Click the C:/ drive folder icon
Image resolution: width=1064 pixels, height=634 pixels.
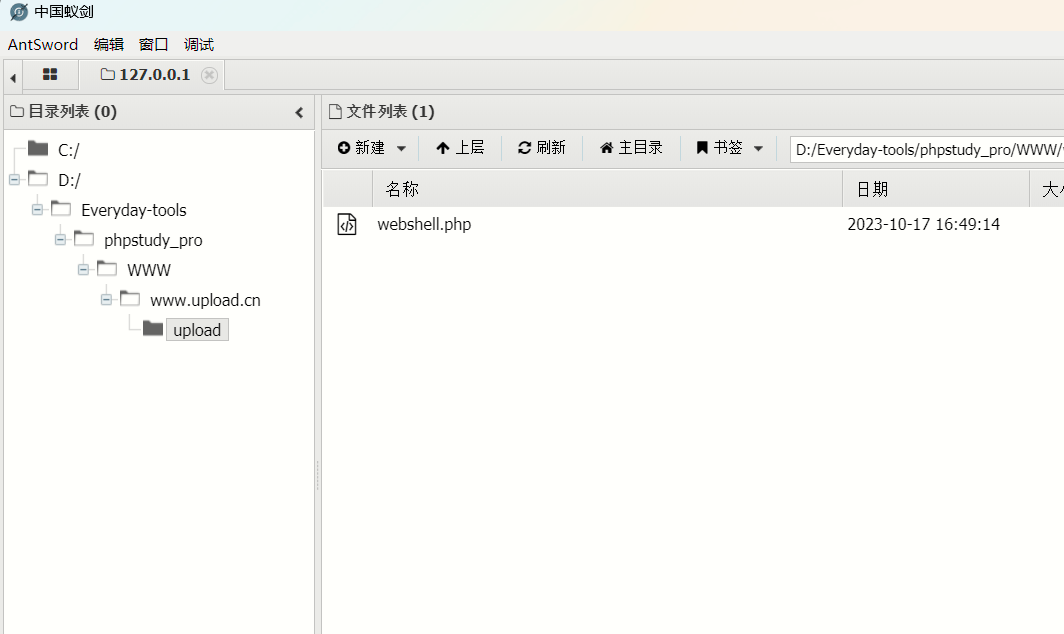click(38, 150)
